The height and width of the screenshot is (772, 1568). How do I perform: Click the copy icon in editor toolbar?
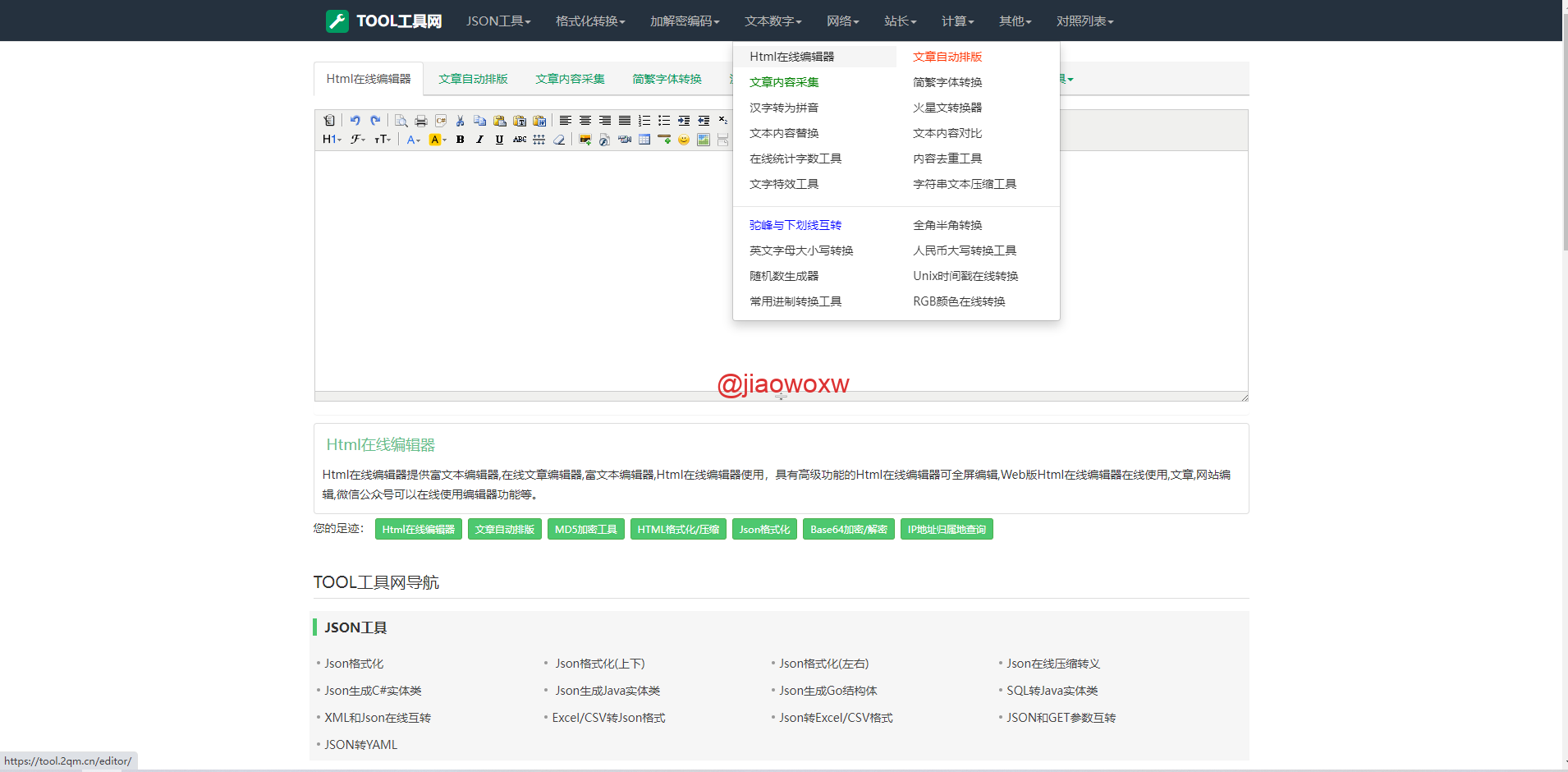(480, 121)
